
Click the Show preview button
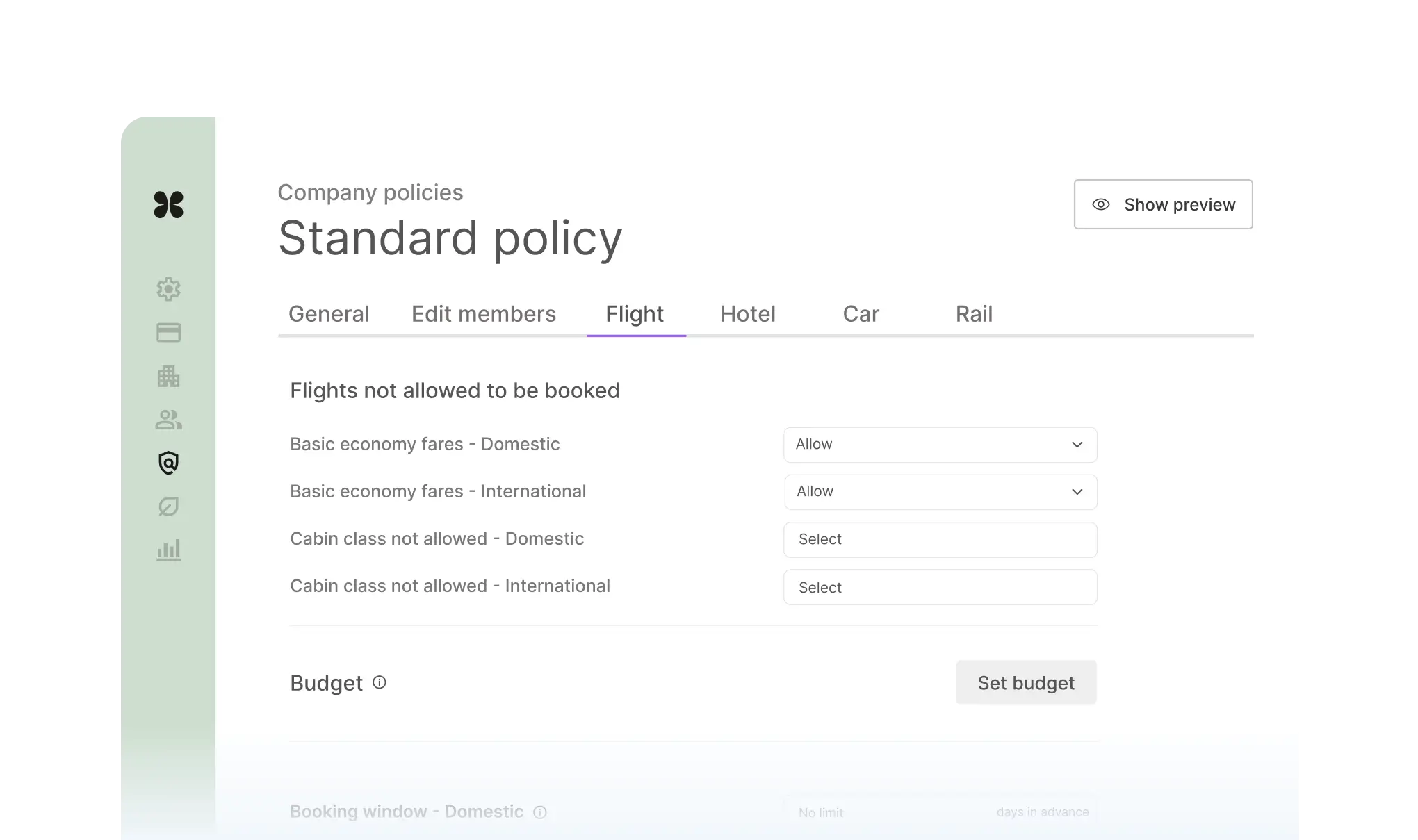click(x=1163, y=204)
